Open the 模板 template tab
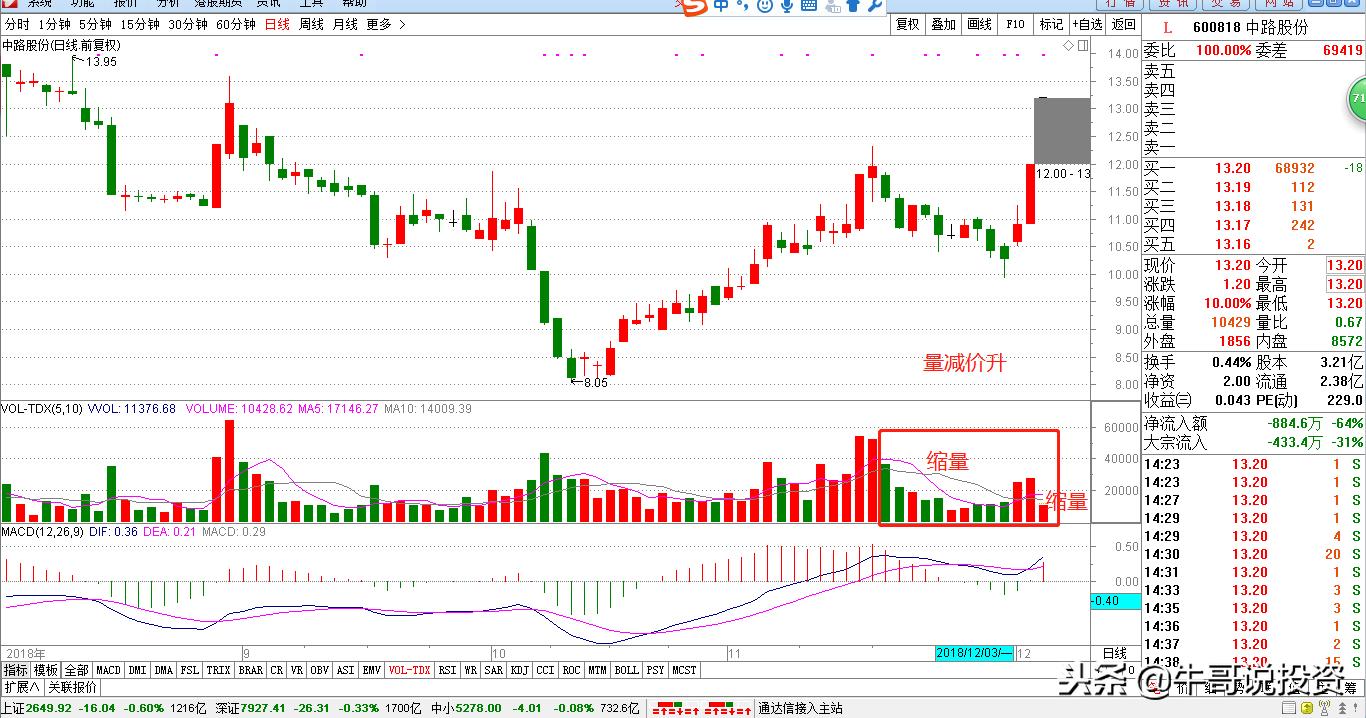The height and width of the screenshot is (718, 1366). click(45, 670)
